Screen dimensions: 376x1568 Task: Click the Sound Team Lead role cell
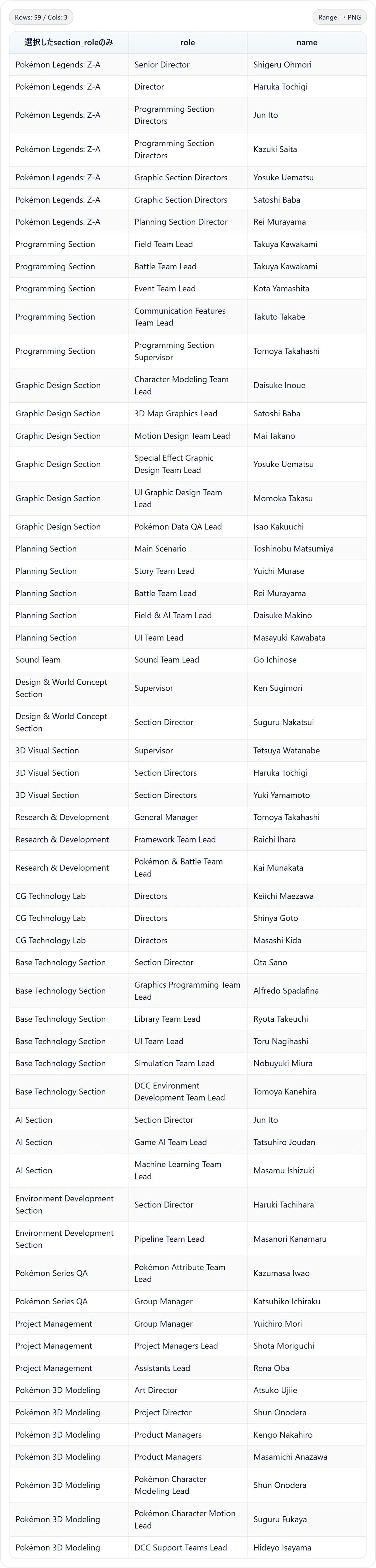tap(187, 660)
